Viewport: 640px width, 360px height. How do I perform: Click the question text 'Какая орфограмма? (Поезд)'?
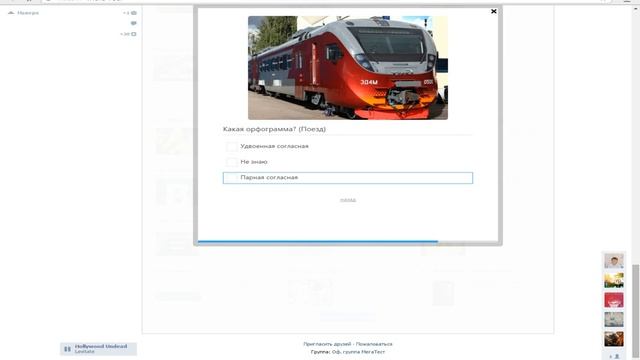pyautogui.click(x=274, y=129)
